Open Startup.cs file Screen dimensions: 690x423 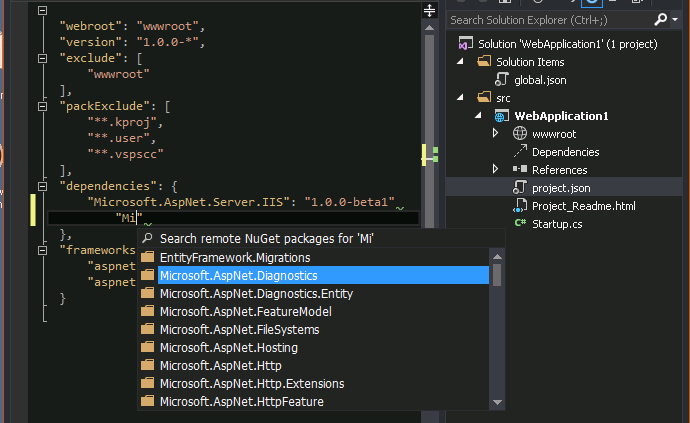tap(557, 224)
